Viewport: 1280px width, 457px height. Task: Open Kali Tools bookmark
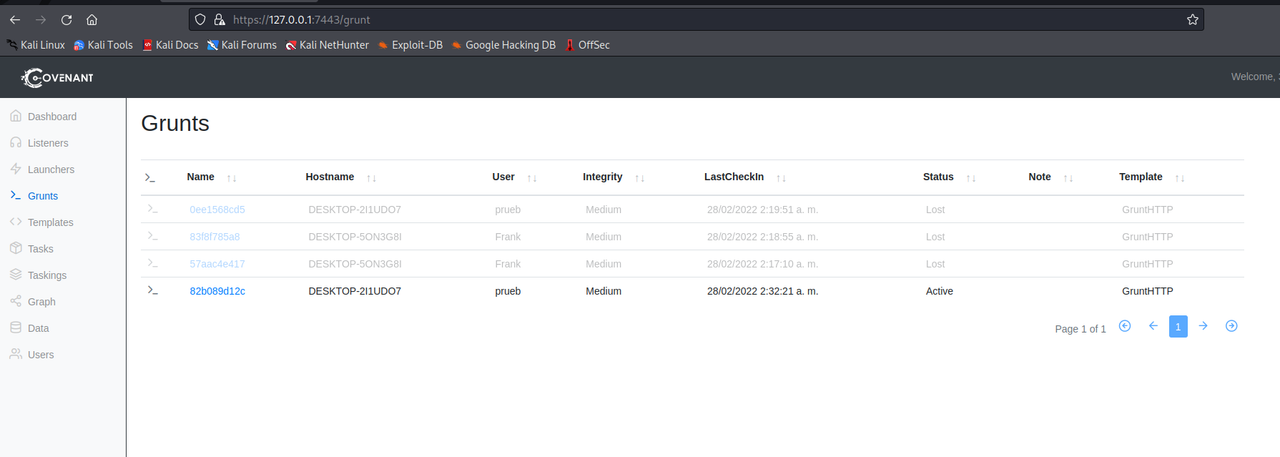click(103, 45)
